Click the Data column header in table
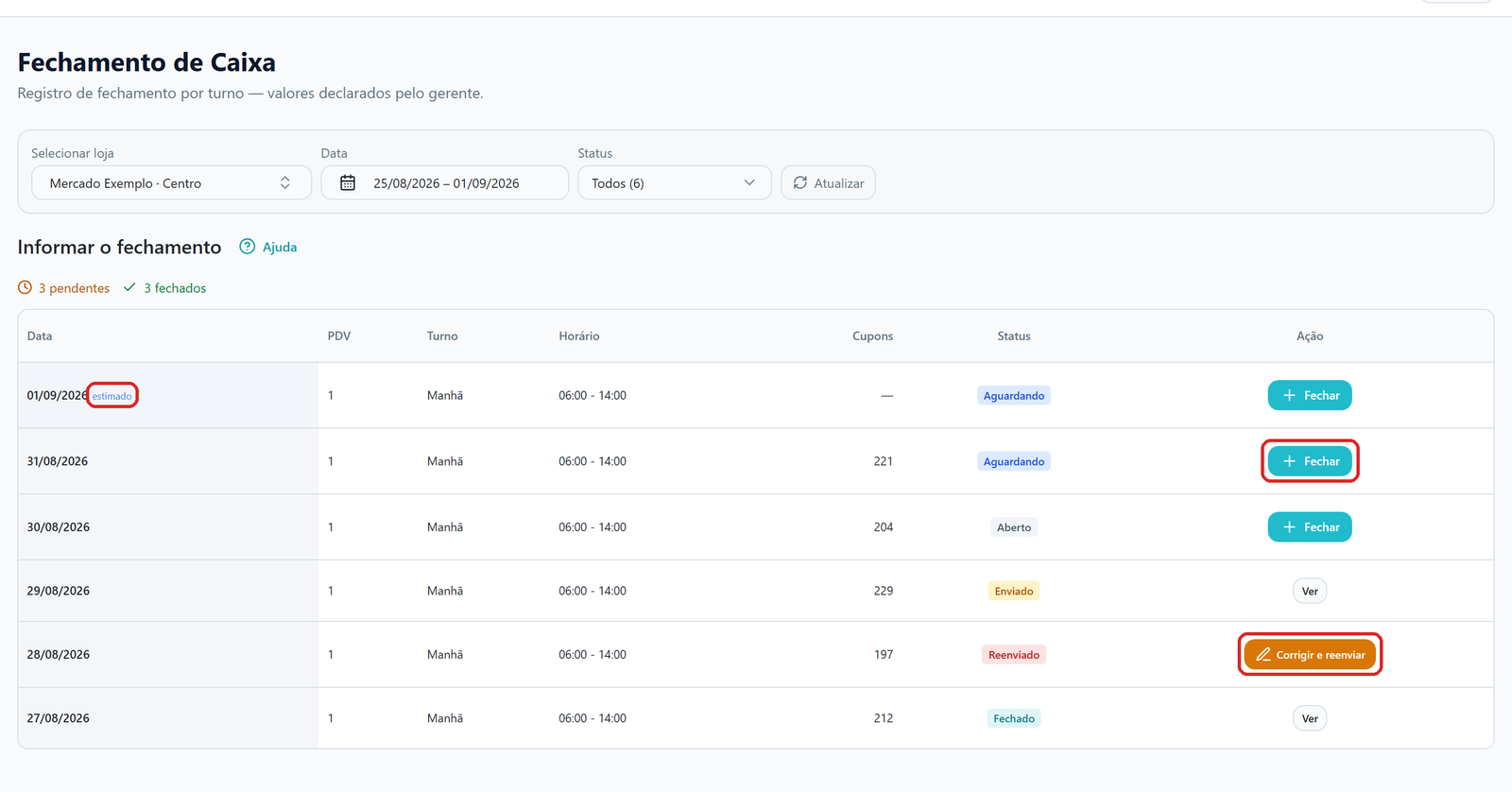1512x792 pixels. (40, 336)
